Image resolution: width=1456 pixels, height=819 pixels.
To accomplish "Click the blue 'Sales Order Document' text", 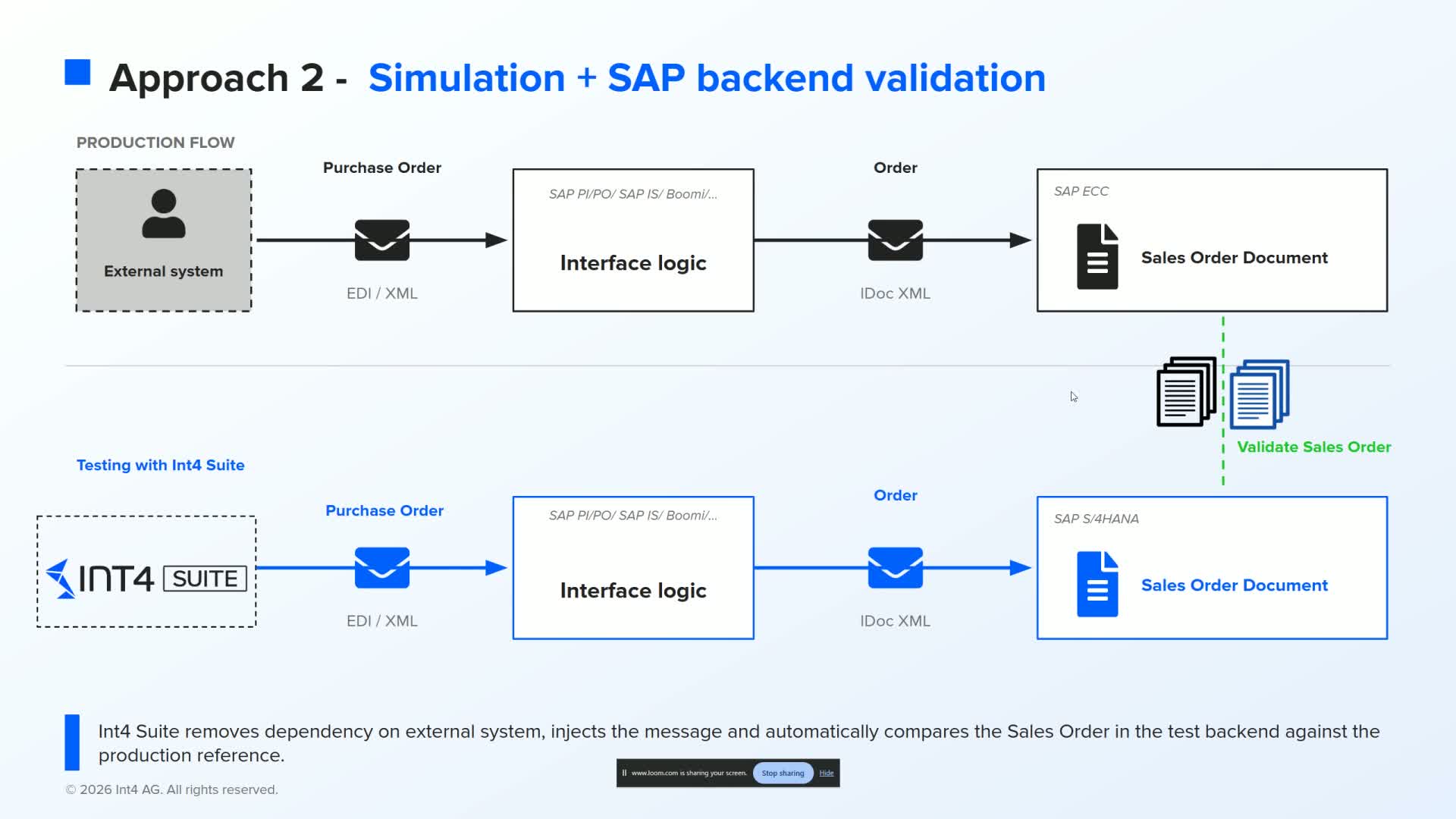I will (1235, 585).
